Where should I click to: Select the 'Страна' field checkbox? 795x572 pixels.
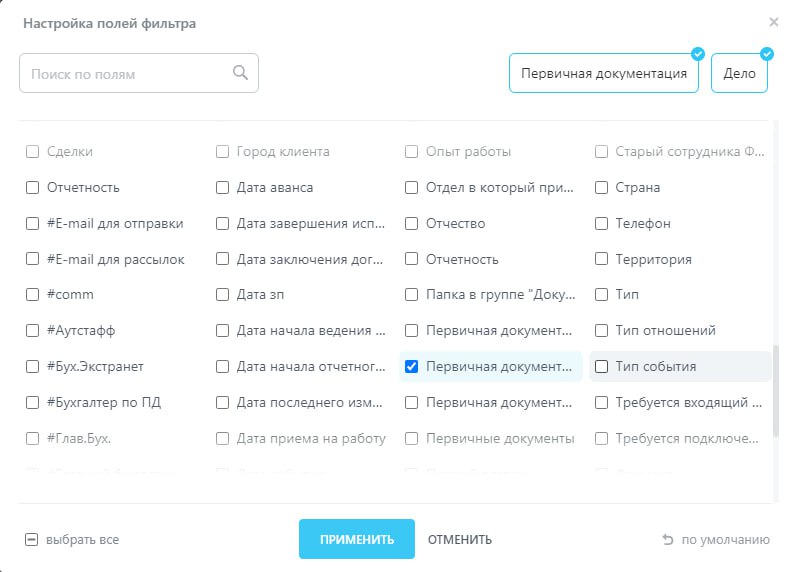(x=601, y=187)
